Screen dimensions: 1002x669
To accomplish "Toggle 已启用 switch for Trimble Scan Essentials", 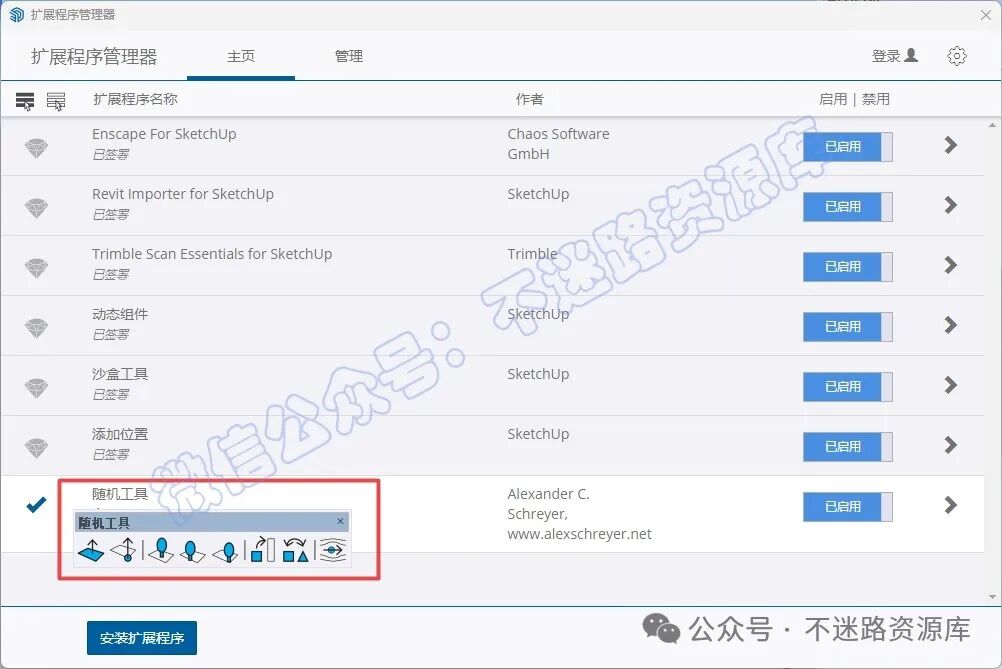I will (847, 266).
